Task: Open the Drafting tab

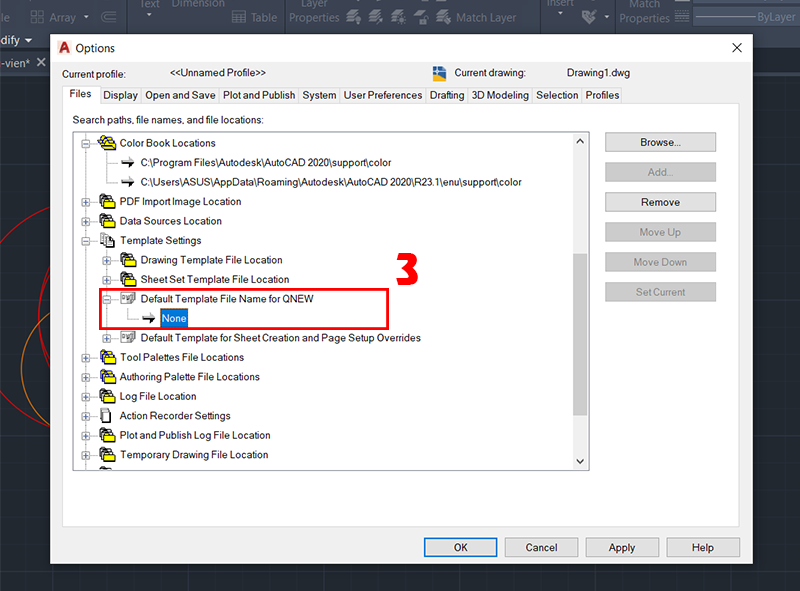Action: click(x=447, y=95)
